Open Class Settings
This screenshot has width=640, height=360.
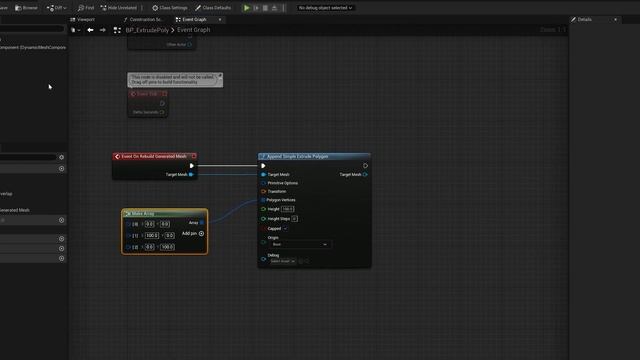pos(170,8)
